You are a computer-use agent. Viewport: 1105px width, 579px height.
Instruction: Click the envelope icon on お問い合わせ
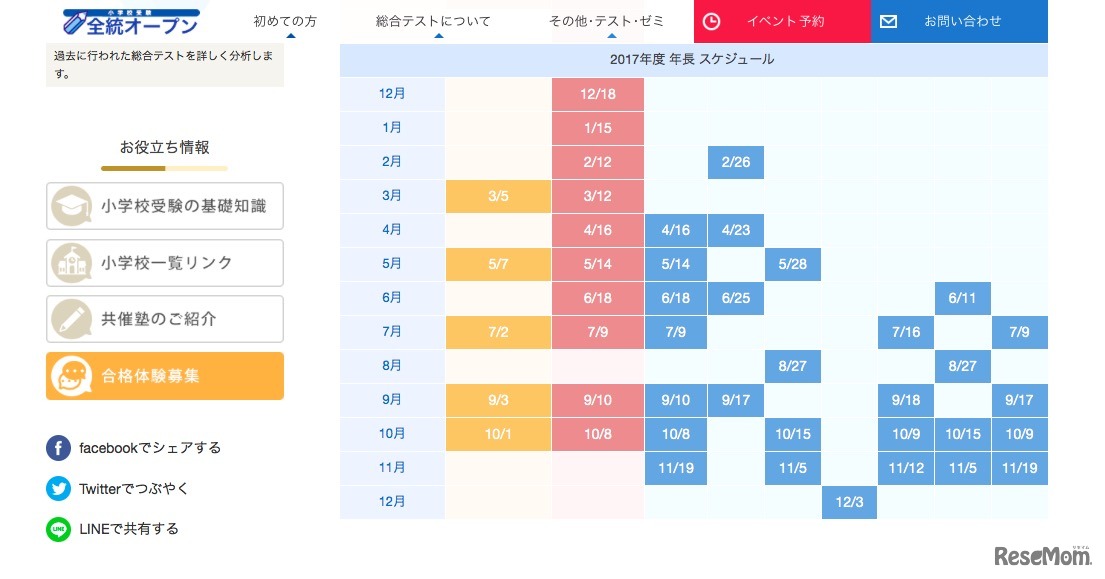888,21
